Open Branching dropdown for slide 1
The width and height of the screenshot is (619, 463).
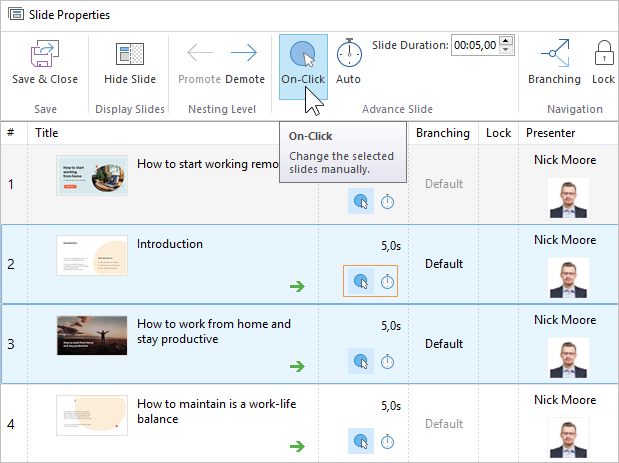click(444, 184)
